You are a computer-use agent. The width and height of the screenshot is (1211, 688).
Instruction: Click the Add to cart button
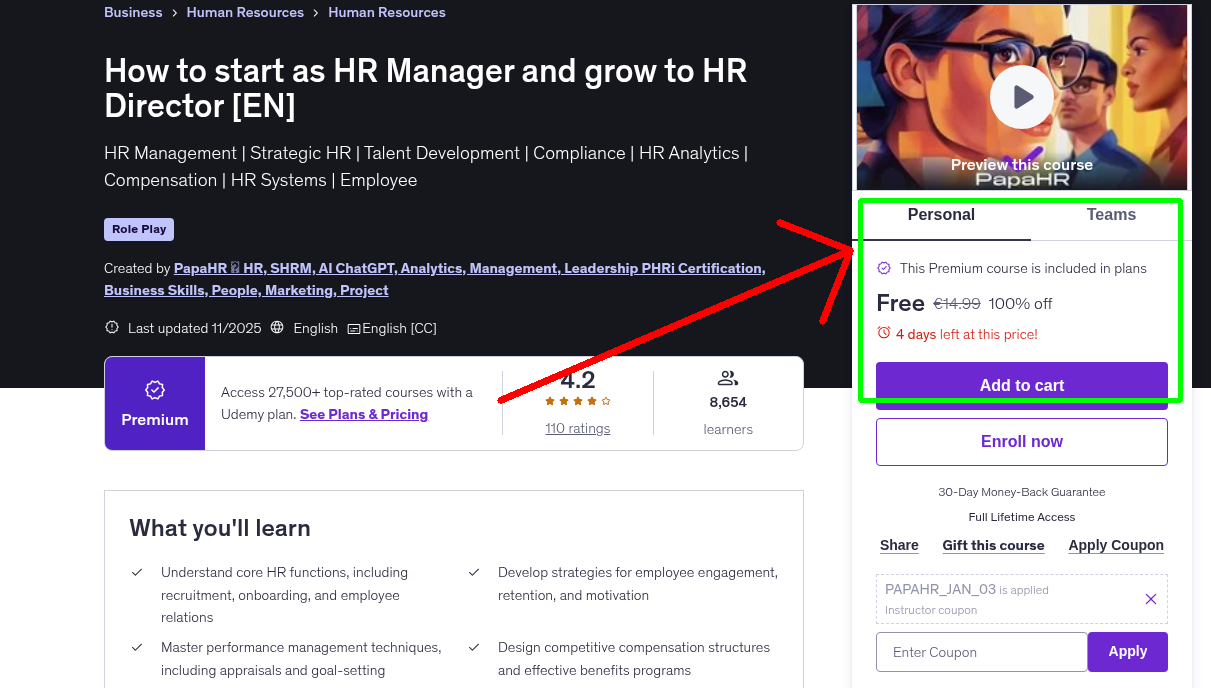point(1021,386)
